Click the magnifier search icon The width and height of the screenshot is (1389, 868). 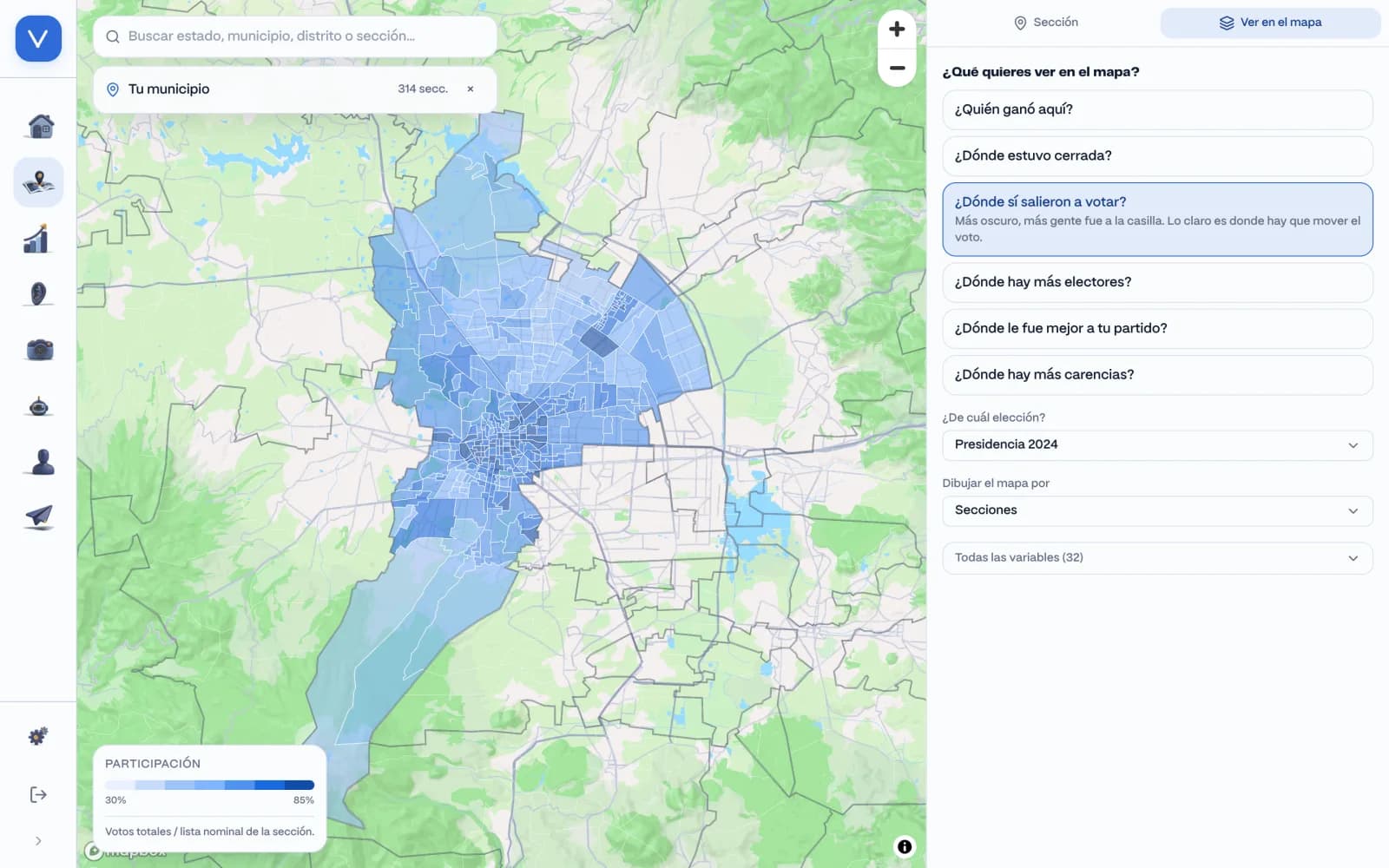tap(113, 36)
